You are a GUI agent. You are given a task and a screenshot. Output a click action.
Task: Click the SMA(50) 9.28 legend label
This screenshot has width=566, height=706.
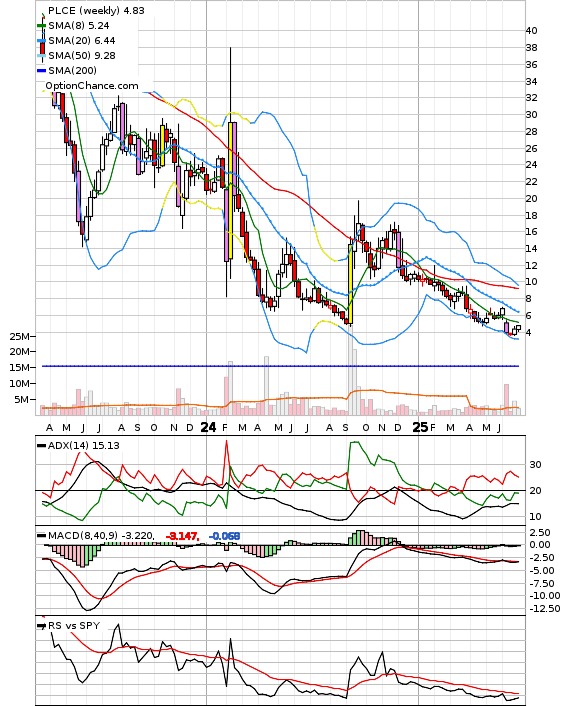pyautogui.click(x=82, y=55)
